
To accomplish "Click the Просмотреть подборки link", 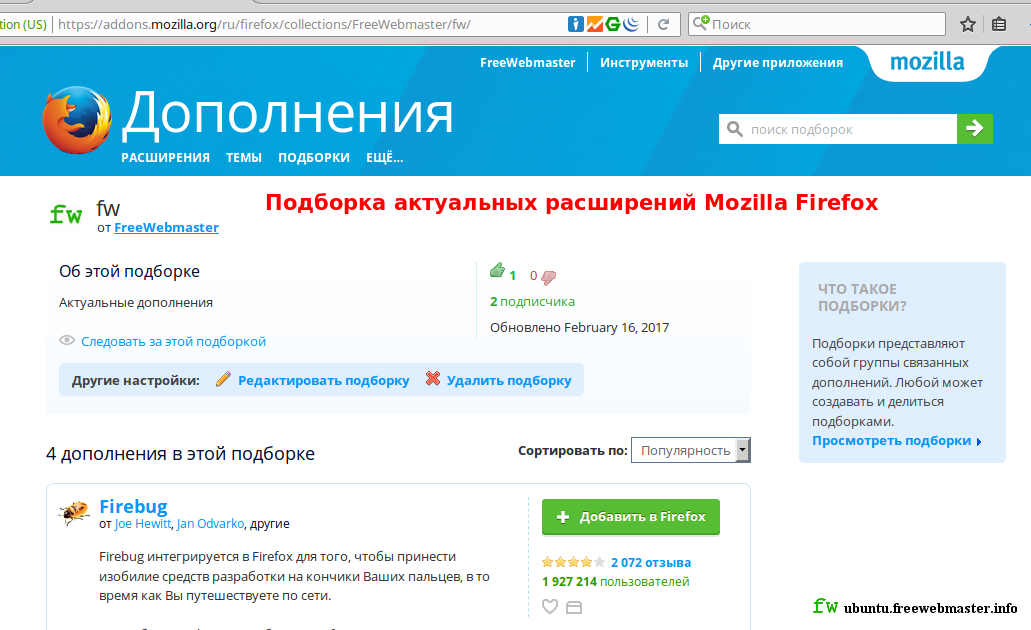I will (x=892, y=441).
